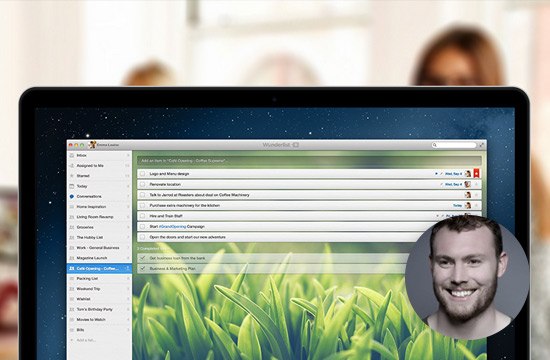Open the note icon on Renovate location
The image size is (550, 360).
click(441, 184)
